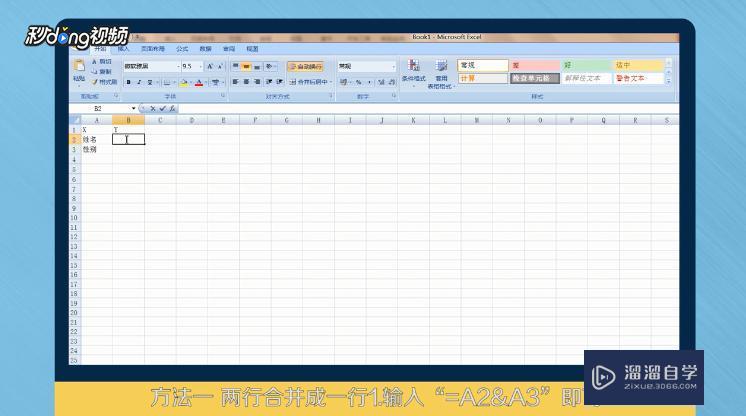Open the Home (开始) ribbon tab

[x=100, y=49]
